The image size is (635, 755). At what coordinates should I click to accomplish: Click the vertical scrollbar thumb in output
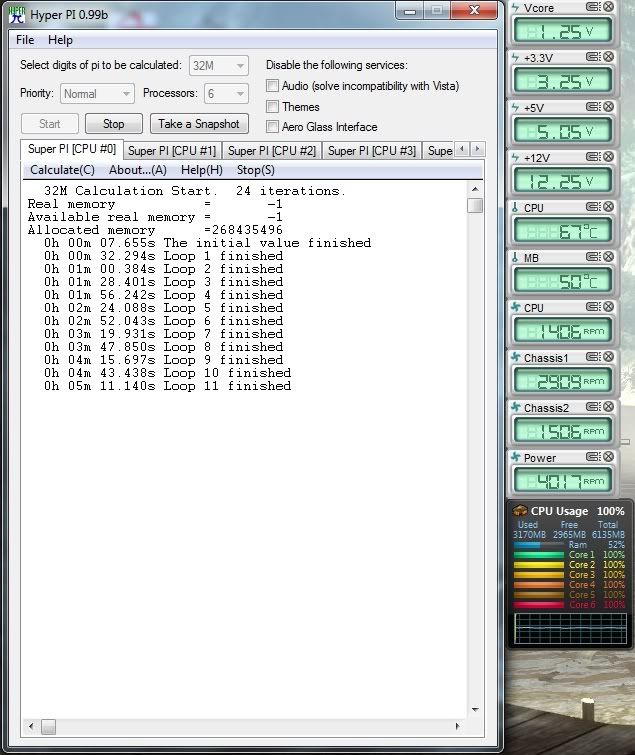[475, 206]
